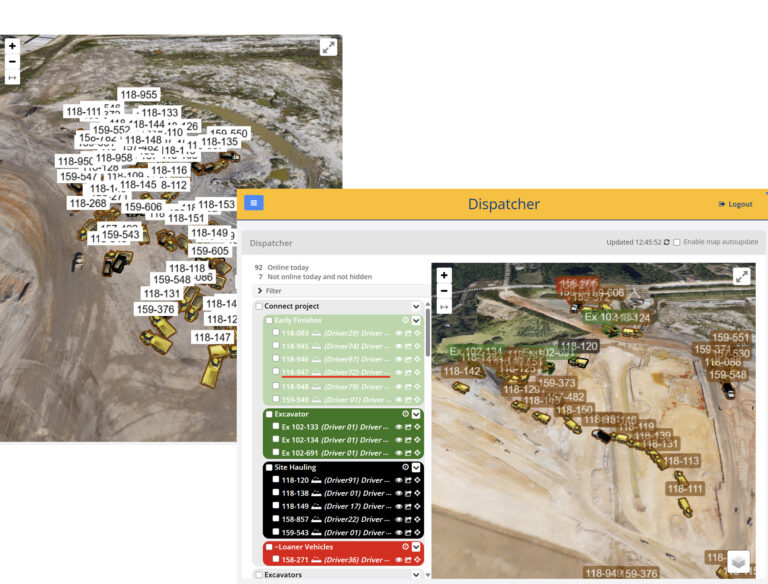The height and width of the screenshot is (584, 768).
Task: Check the Early Finishes group checkbox
Action: 269,320
